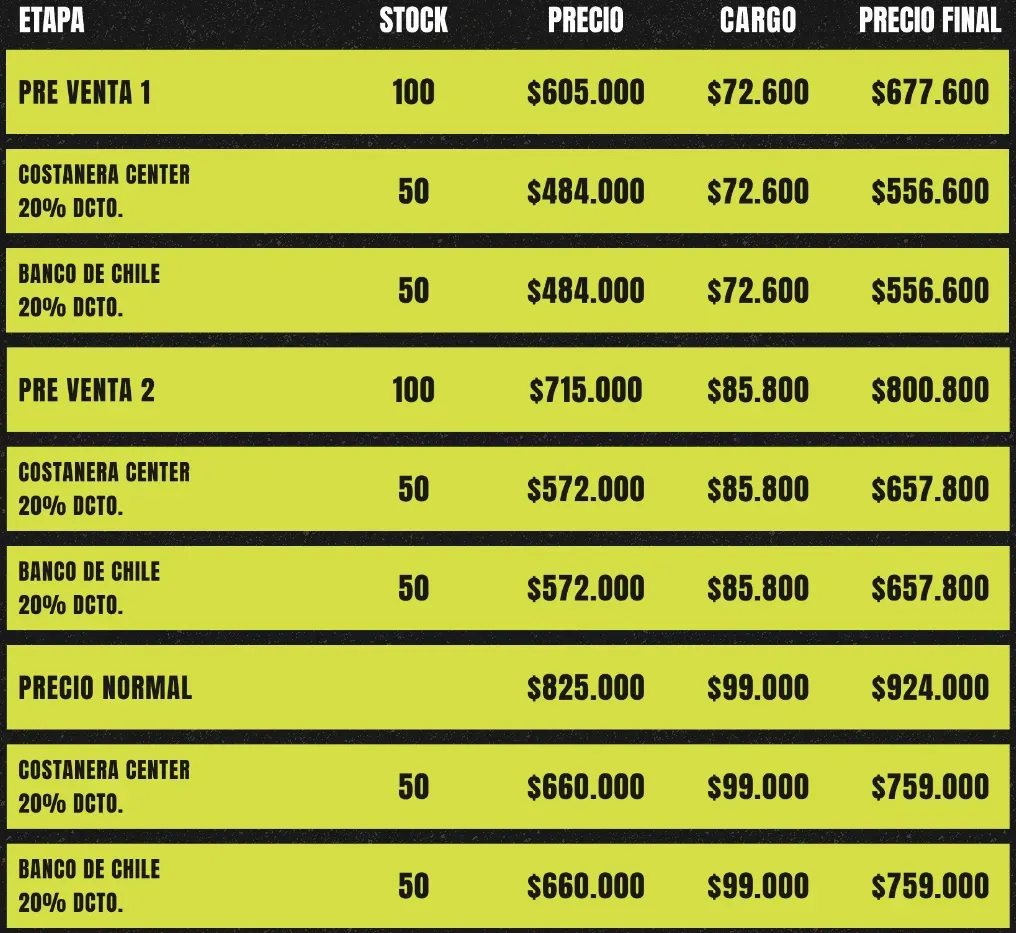Click stock value 100 in Pre Venta 1 row
This screenshot has width=1016, height=933.
[413, 93]
